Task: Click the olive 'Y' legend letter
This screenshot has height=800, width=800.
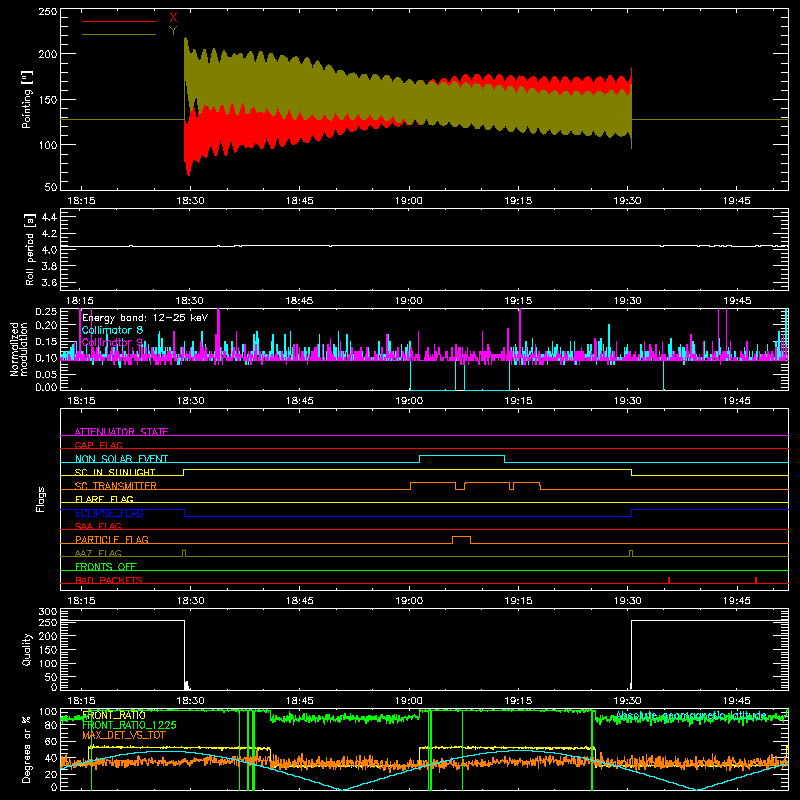Action: click(x=173, y=30)
